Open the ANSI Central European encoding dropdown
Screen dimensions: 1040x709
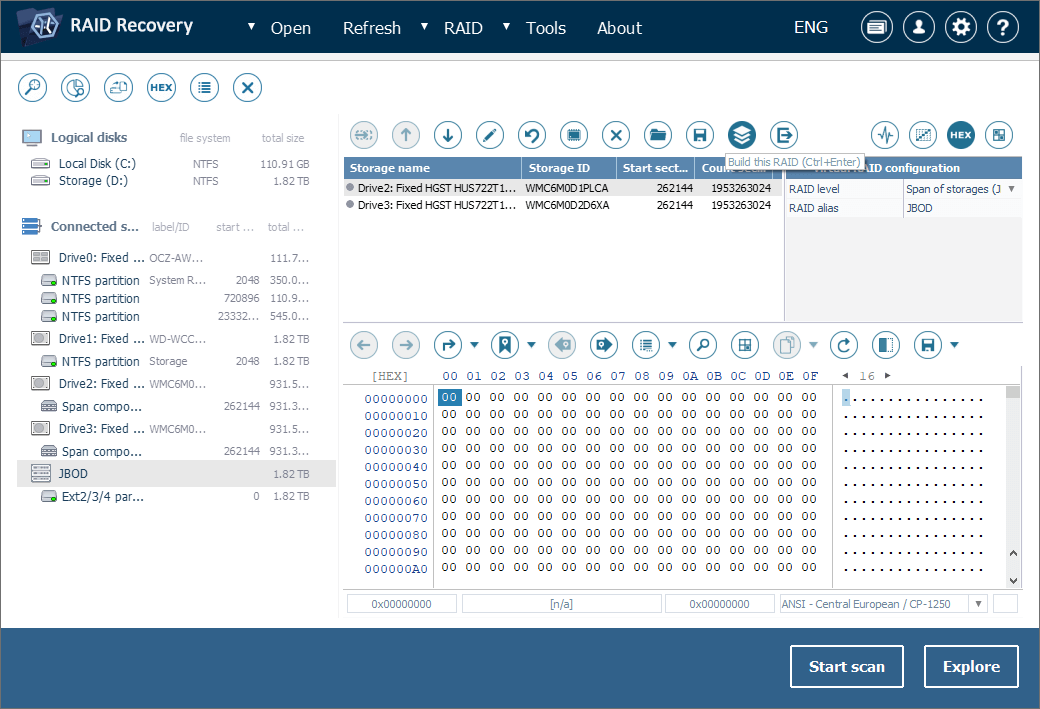point(976,604)
